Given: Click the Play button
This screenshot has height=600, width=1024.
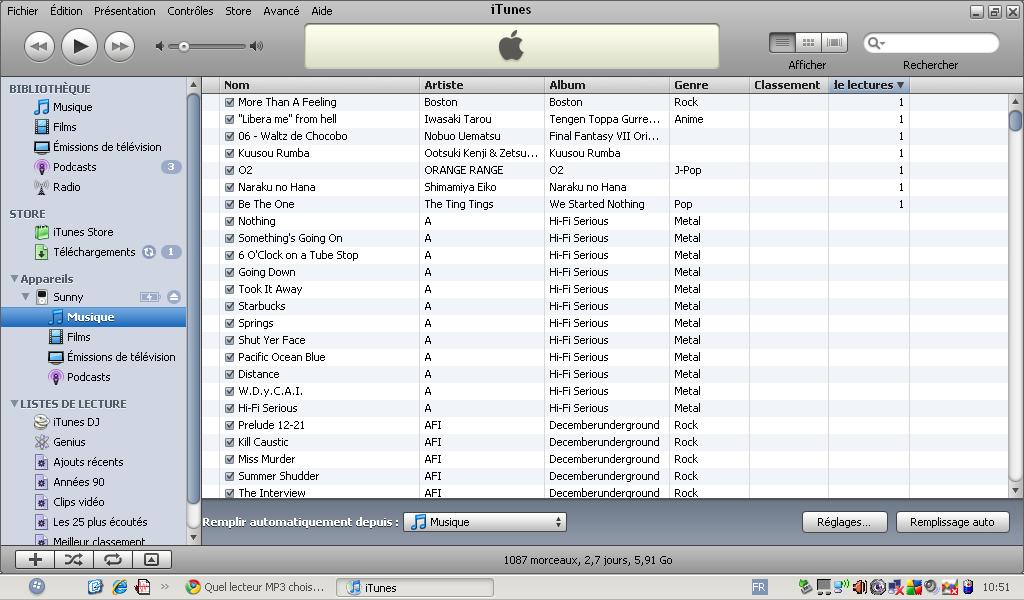Looking at the screenshot, I should 79,46.
